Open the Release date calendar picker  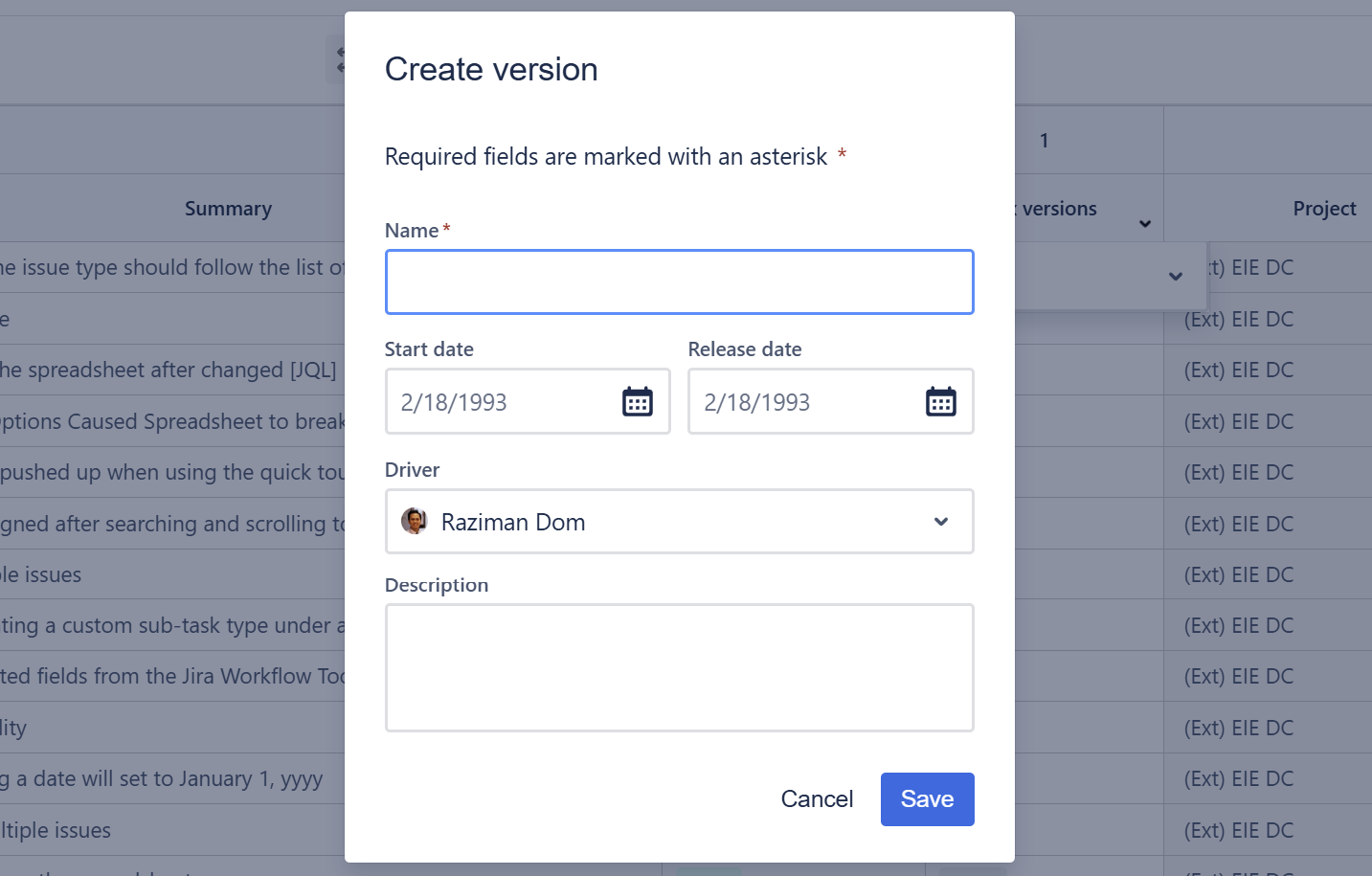tap(940, 402)
